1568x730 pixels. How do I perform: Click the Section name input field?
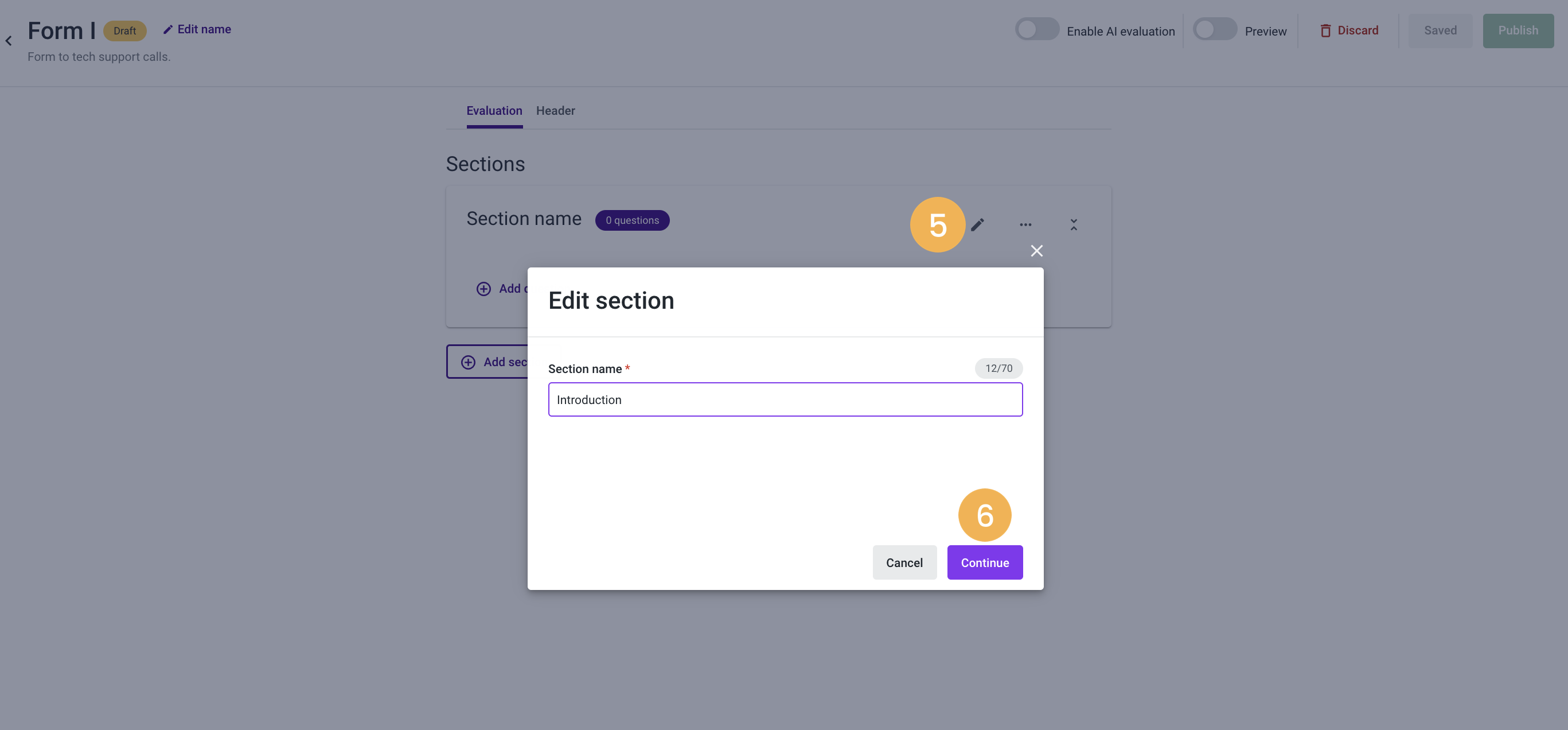785,399
